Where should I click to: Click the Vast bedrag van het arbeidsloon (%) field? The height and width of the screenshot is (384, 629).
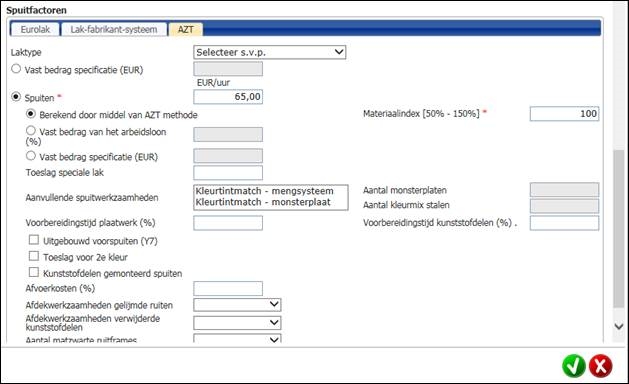[228, 134]
